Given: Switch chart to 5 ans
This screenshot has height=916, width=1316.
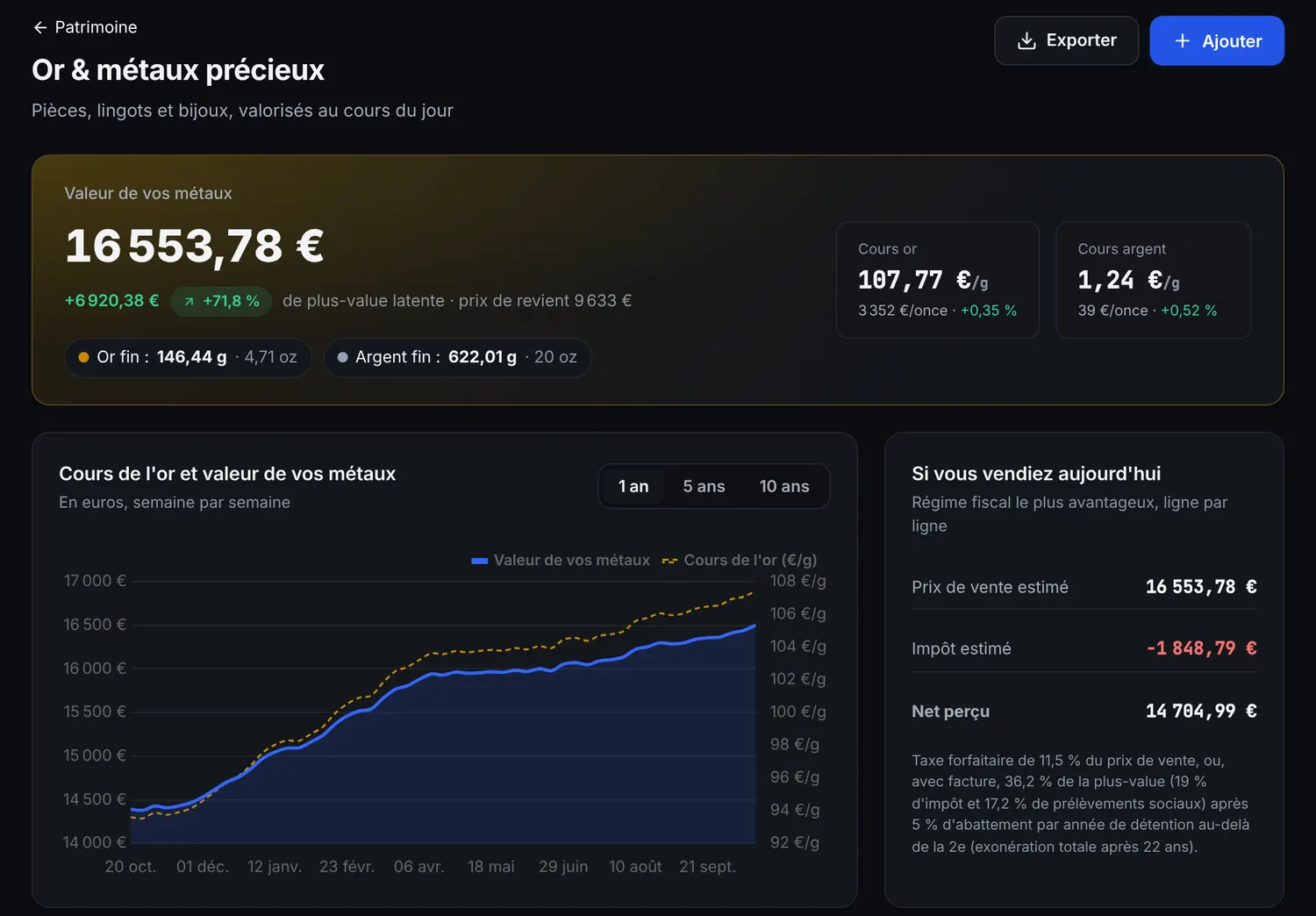Looking at the screenshot, I should click(704, 486).
